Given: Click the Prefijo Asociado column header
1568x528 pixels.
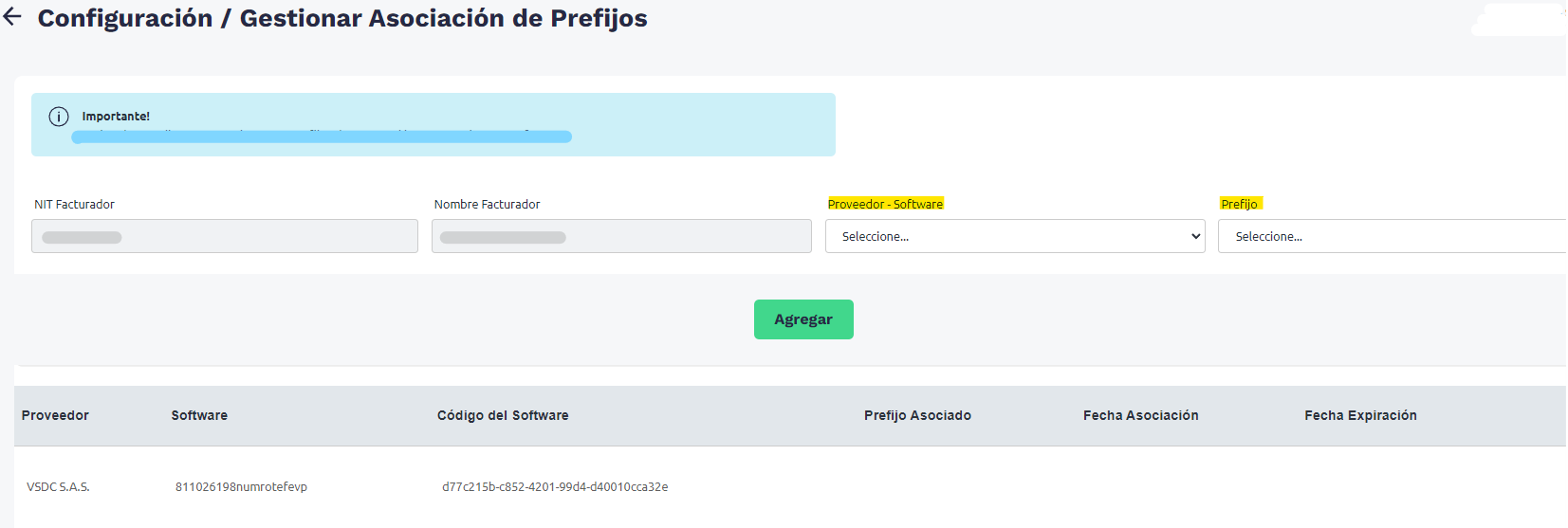Looking at the screenshot, I should [x=917, y=415].
